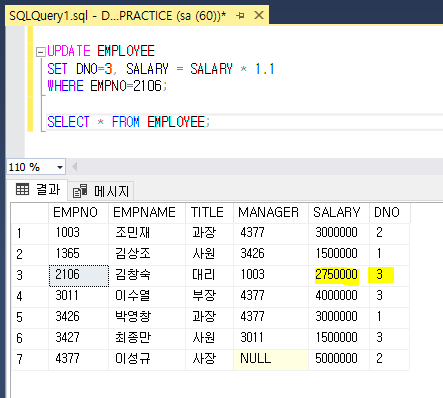Image resolution: width=443 pixels, height=398 pixels.
Task: Select the EMPNO cell 1365
Action: tap(78, 254)
